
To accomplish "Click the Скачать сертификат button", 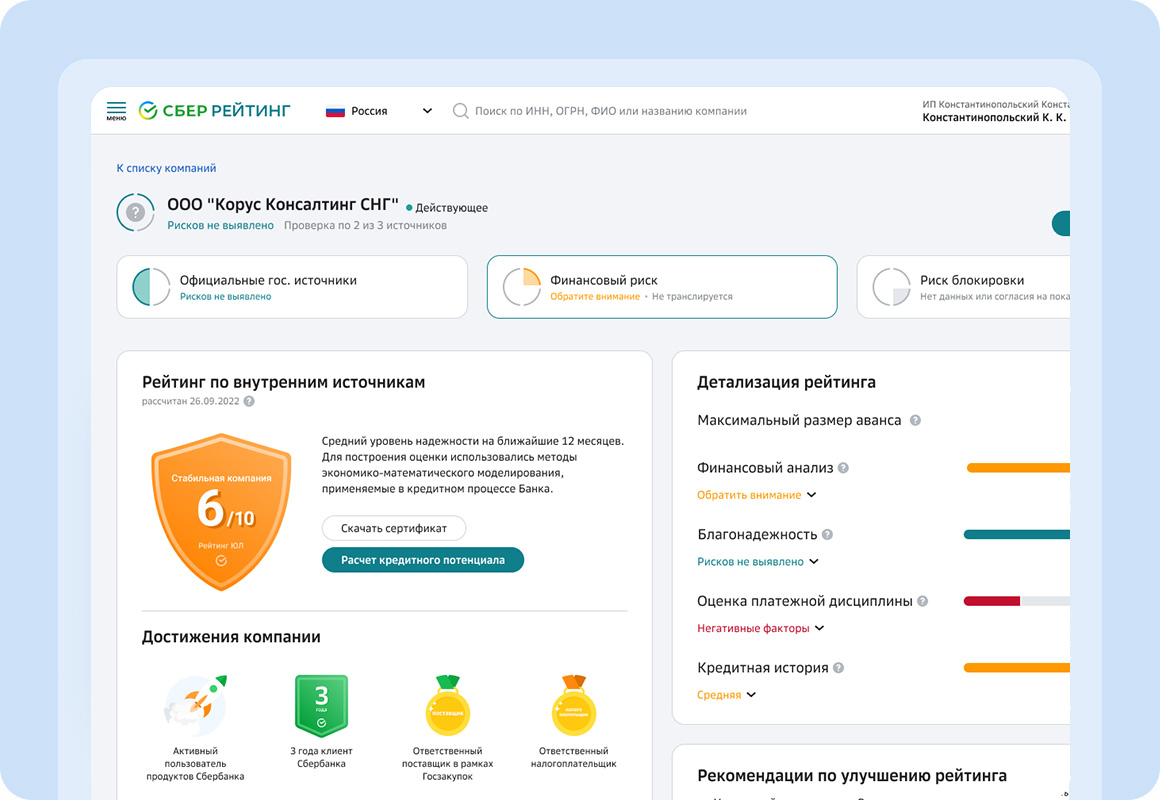I will click(394, 528).
